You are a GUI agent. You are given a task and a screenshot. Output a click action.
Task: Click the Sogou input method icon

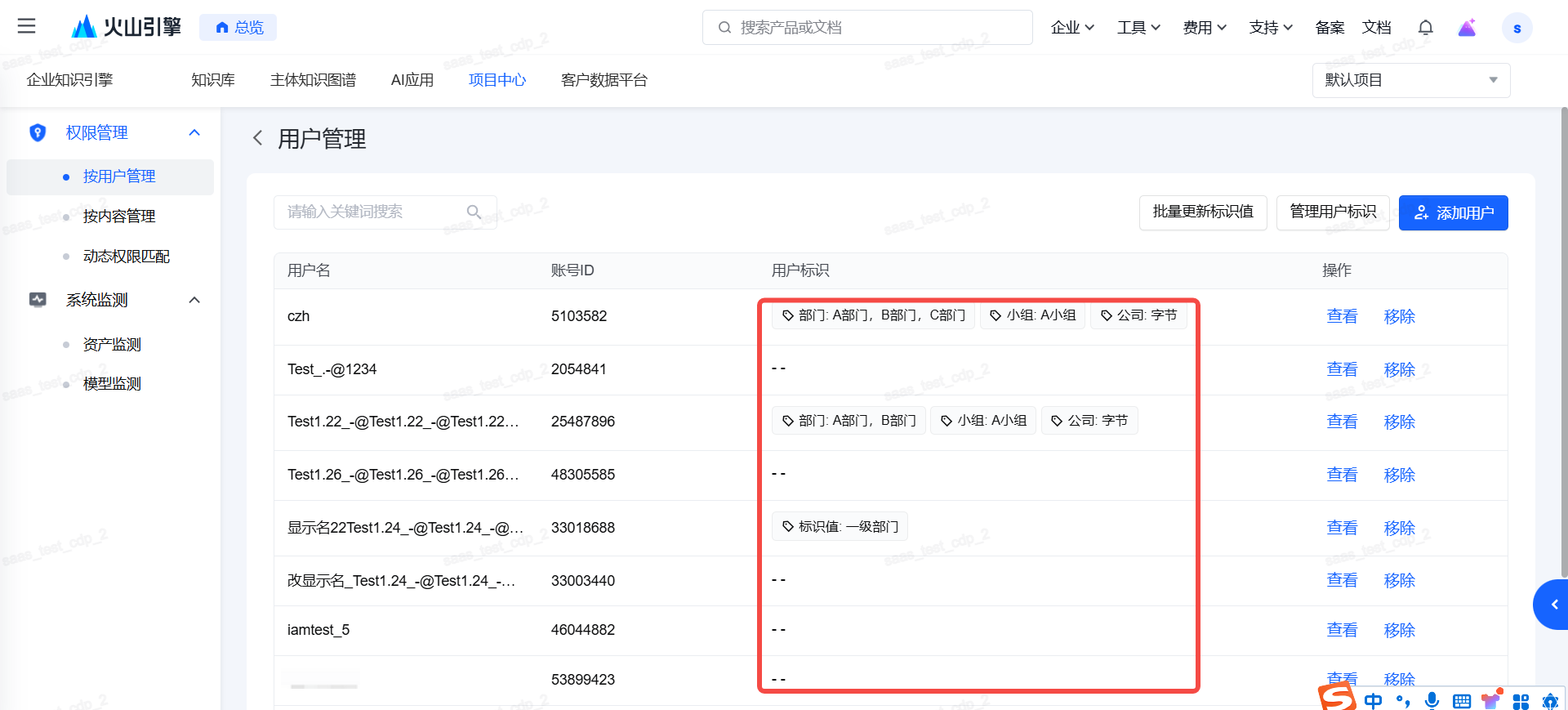pos(1337,698)
